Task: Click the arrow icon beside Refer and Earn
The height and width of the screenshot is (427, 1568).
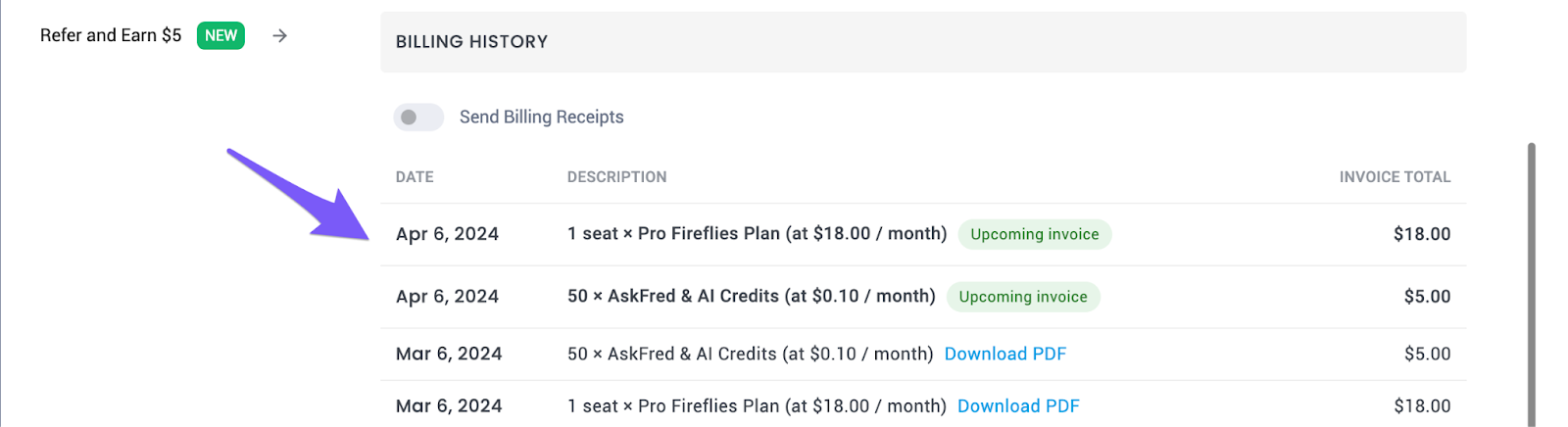Action: 280,36
